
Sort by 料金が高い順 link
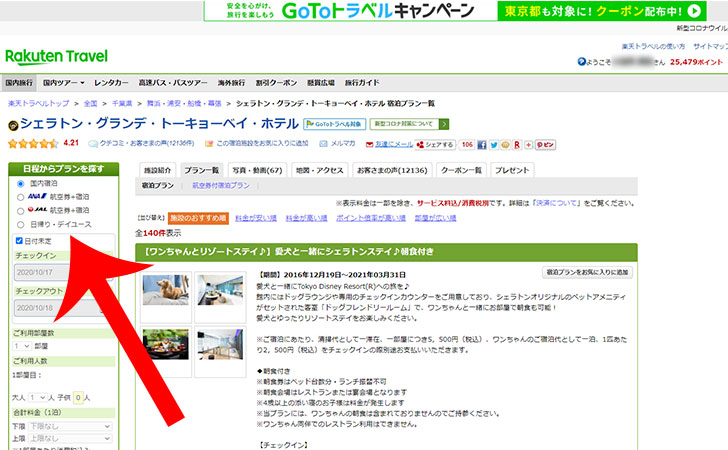306,218
